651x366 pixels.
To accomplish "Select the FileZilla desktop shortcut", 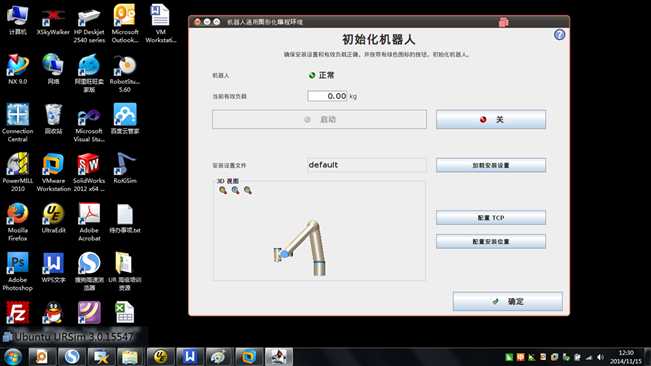I will [17, 312].
